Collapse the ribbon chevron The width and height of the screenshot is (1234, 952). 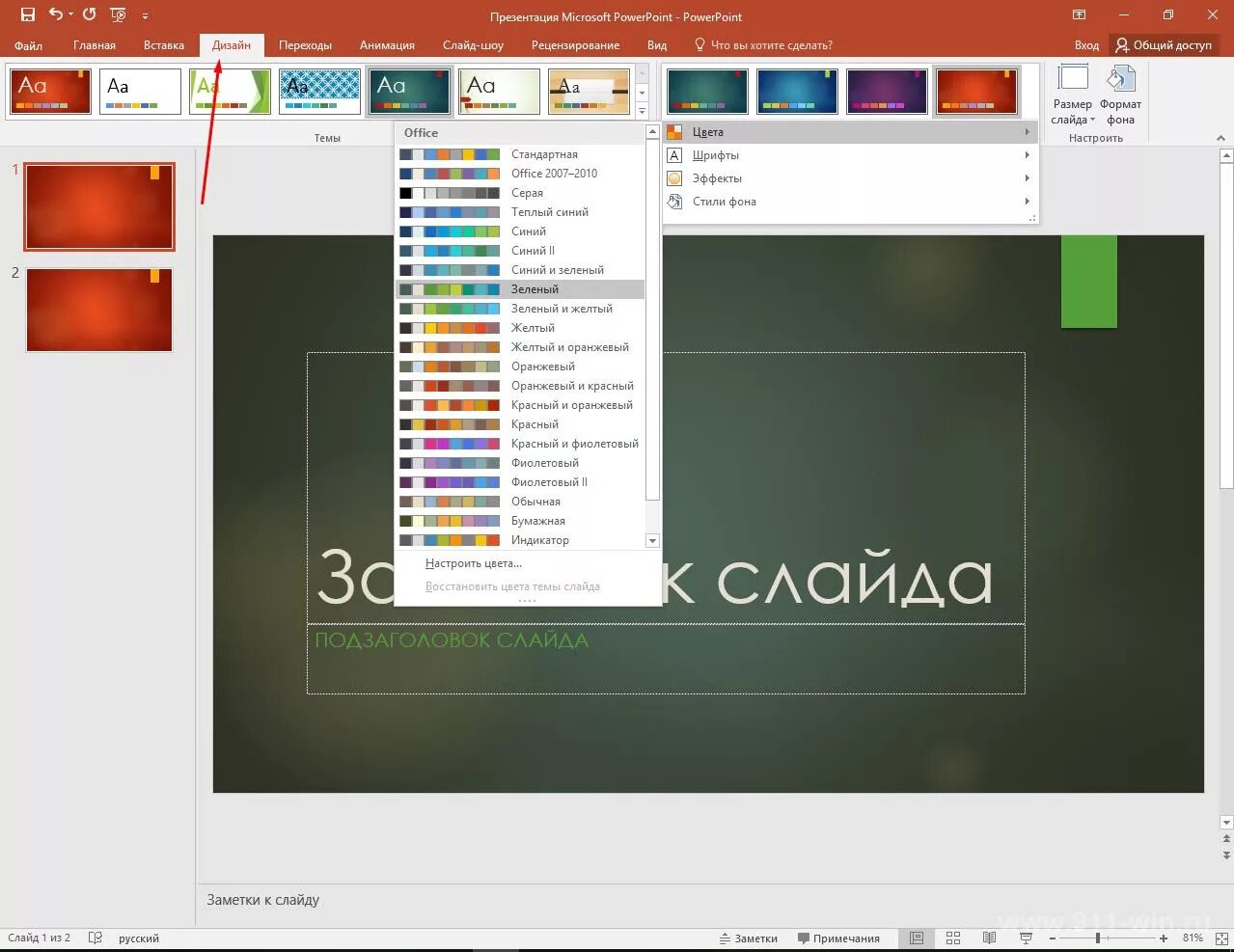pyautogui.click(x=1220, y=138)
